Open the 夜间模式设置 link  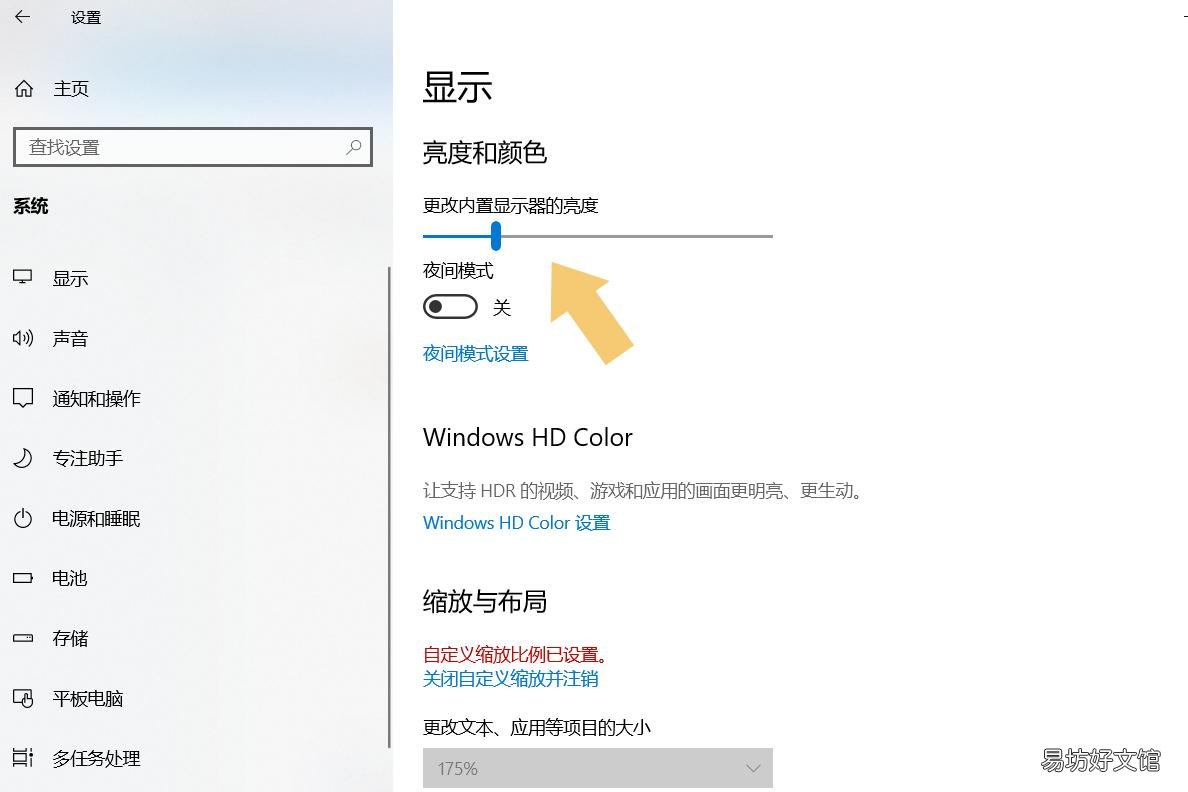point(476,354)
